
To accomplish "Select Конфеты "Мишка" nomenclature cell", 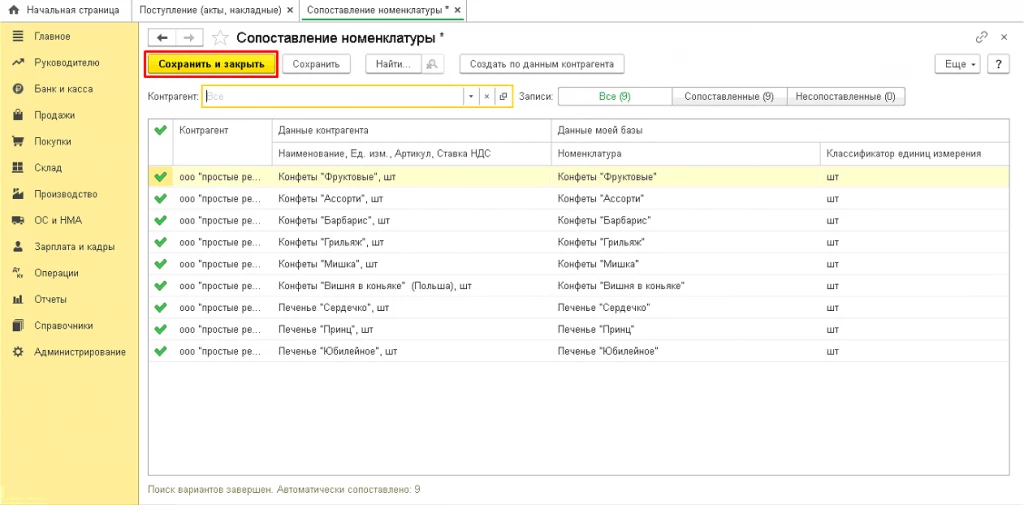I will tap(686, 264).
